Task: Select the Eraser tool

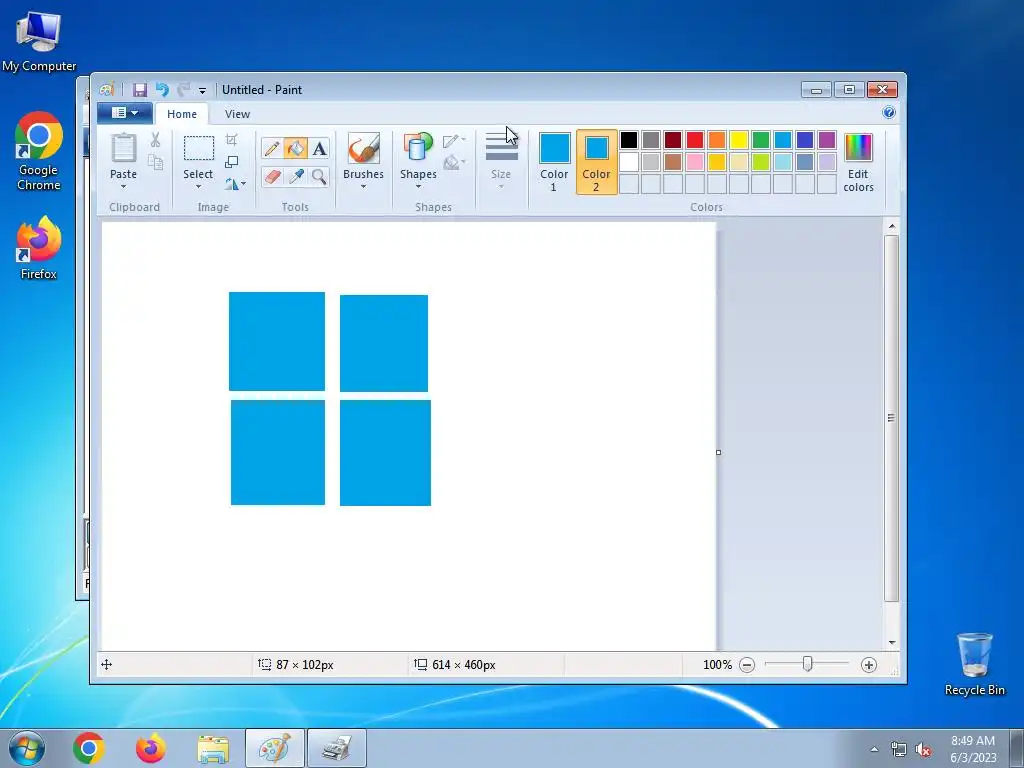Action: click(x=272, y=176)
